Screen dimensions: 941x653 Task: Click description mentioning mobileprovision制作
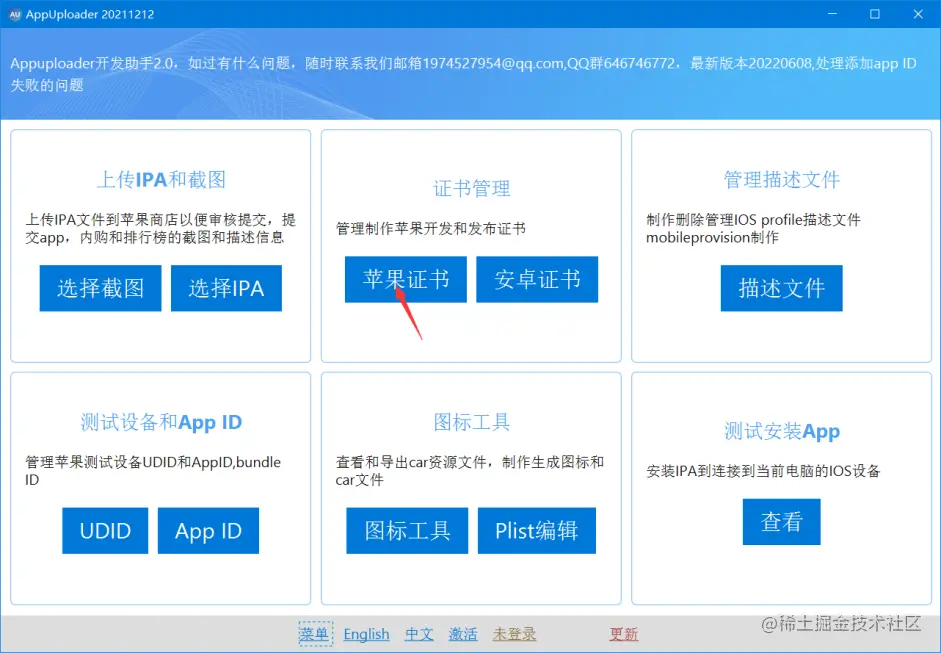753,229
